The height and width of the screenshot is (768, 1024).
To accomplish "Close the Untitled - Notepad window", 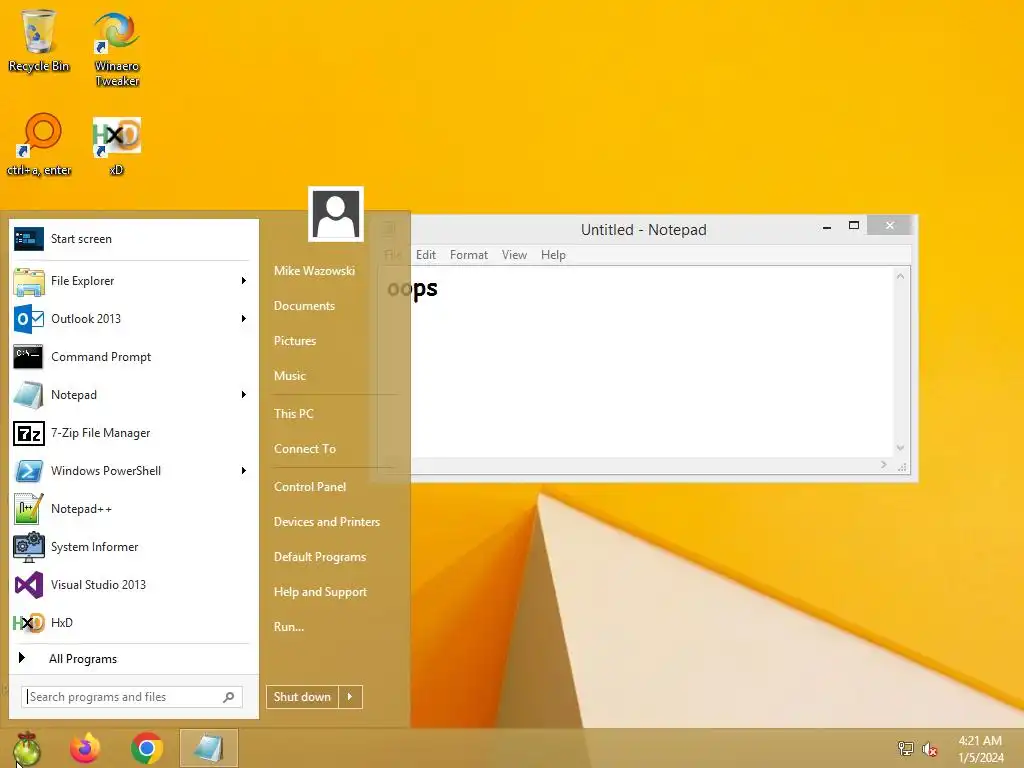I will point(889,225).
